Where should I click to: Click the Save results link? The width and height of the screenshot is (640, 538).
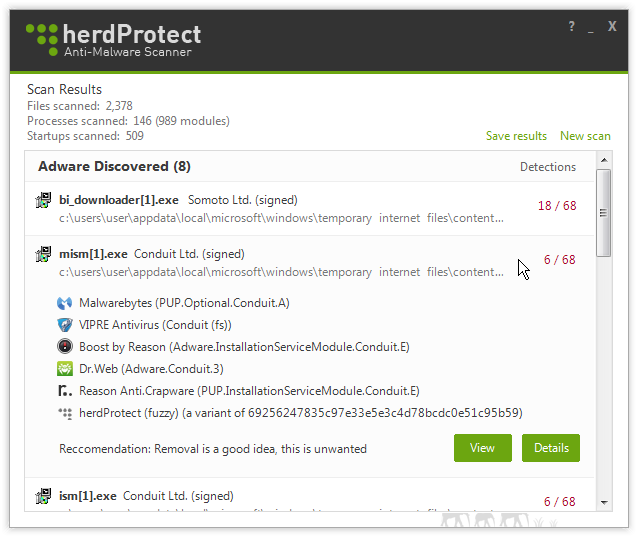pos(516,136)
